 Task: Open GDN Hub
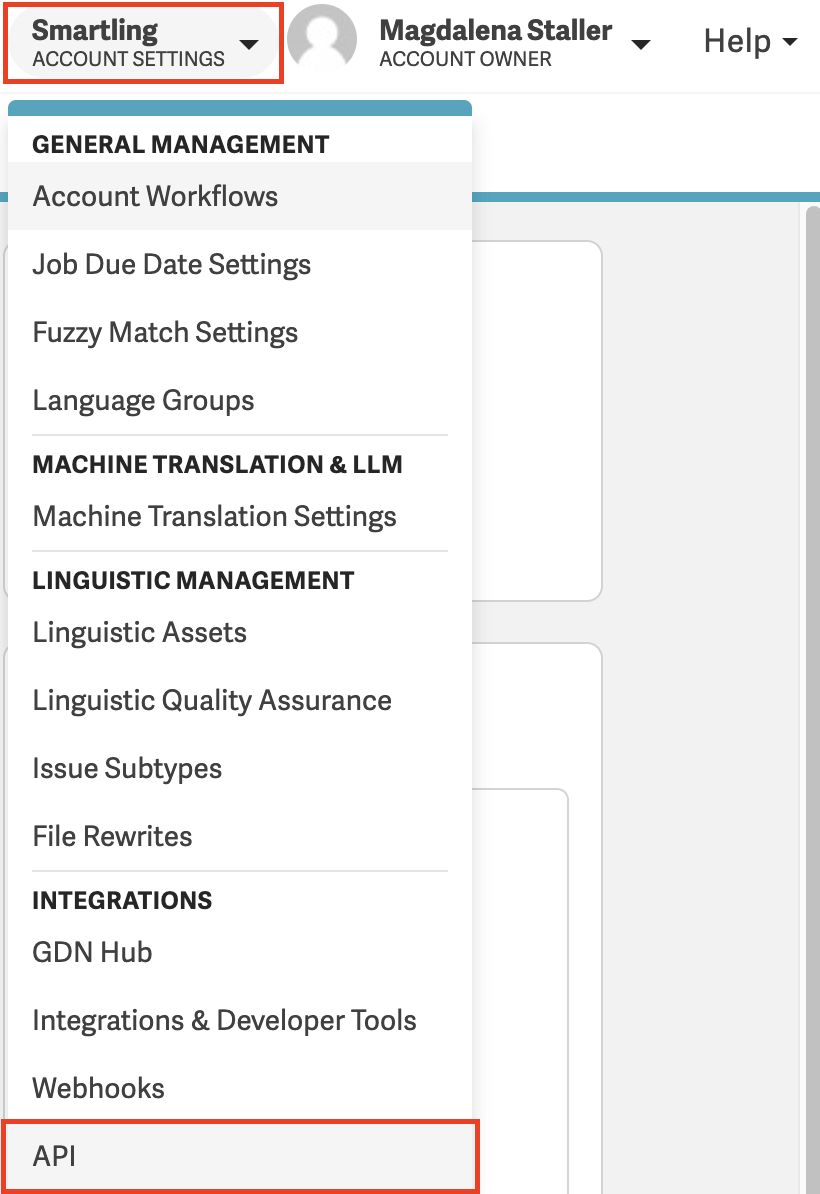click(x=92, y=952)
